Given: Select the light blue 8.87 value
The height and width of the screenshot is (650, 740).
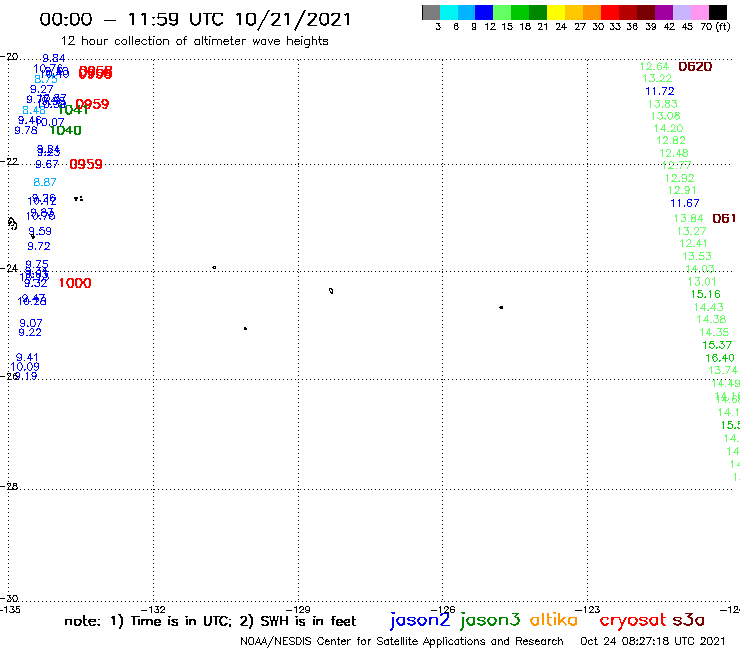Looking at the screenshot, I should point(45,182).
